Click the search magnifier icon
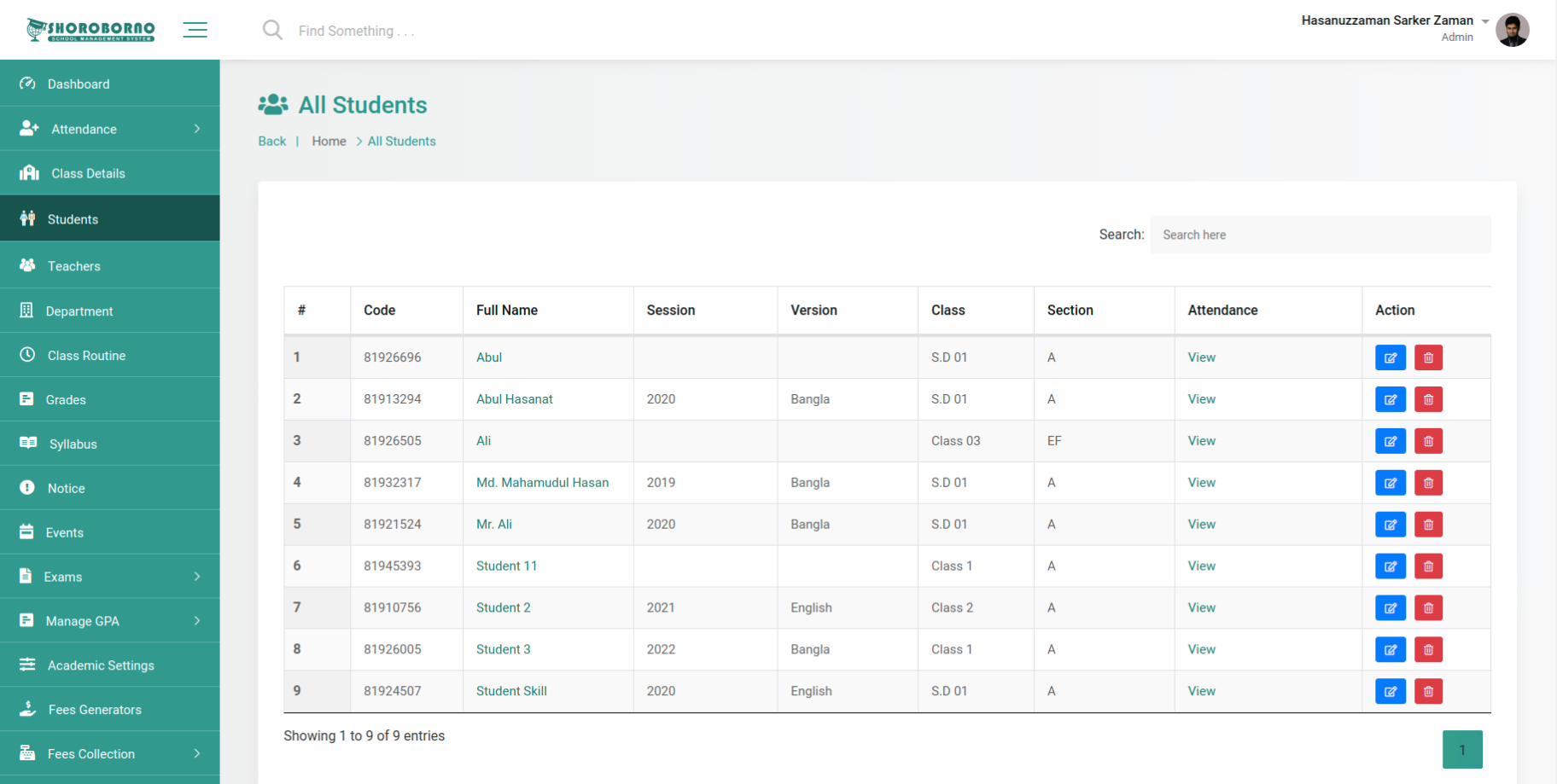 pyautogui.click(x=272, y=30)
